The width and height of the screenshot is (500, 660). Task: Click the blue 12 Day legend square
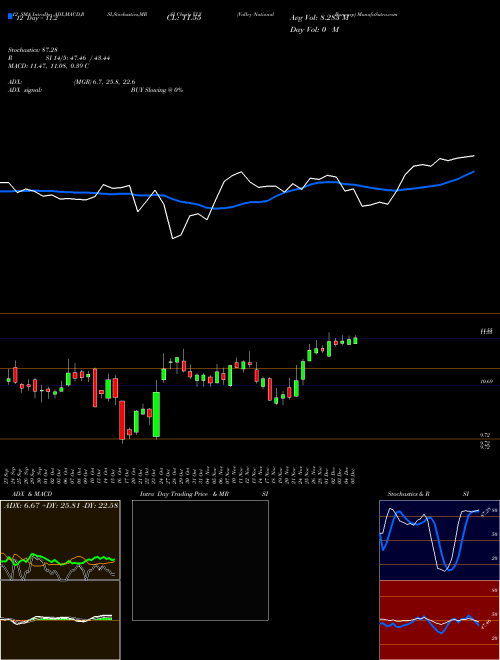coord(10,17)
